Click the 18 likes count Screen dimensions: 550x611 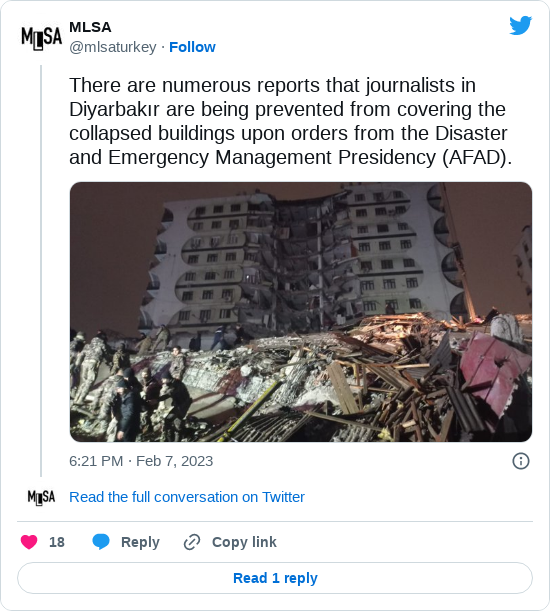tap(57, 542)
